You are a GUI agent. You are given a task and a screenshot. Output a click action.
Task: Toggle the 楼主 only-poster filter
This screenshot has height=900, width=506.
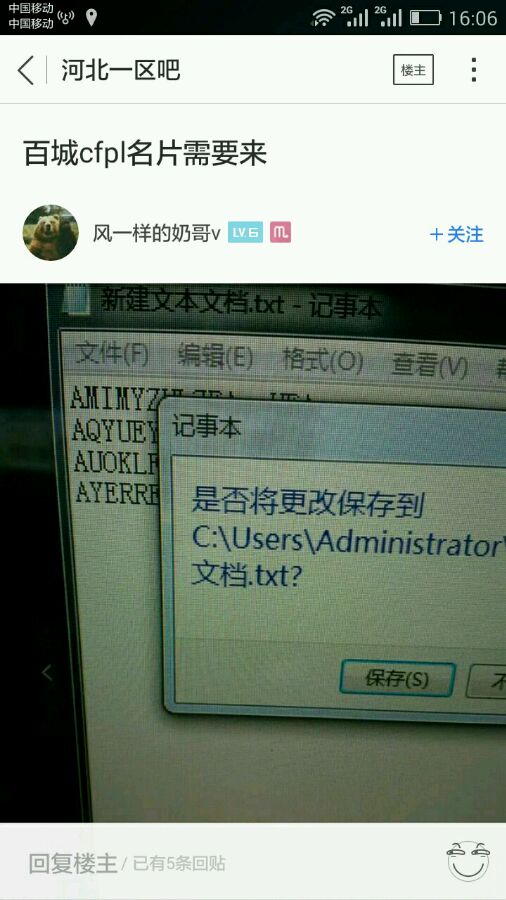[x=413, y=70]
